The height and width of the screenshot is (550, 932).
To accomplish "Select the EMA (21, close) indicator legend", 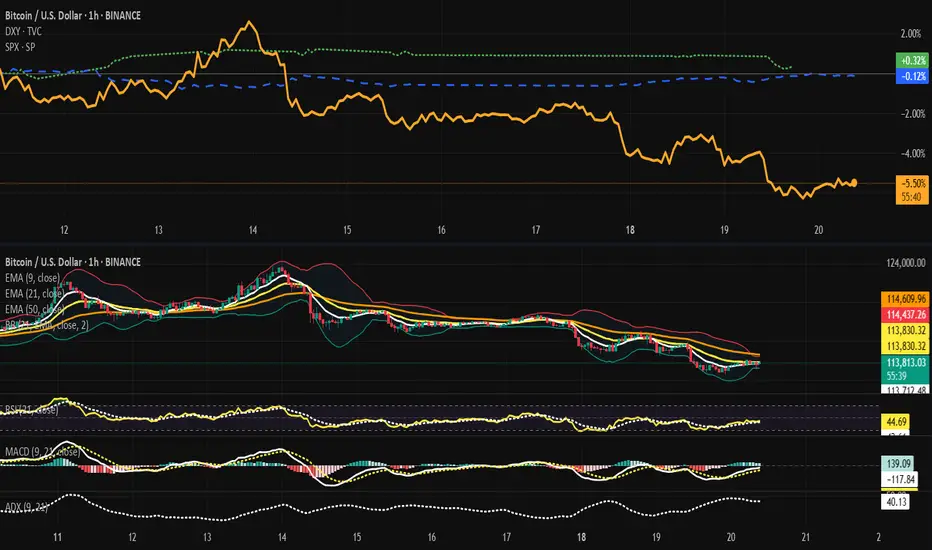I will pos(34,293).
